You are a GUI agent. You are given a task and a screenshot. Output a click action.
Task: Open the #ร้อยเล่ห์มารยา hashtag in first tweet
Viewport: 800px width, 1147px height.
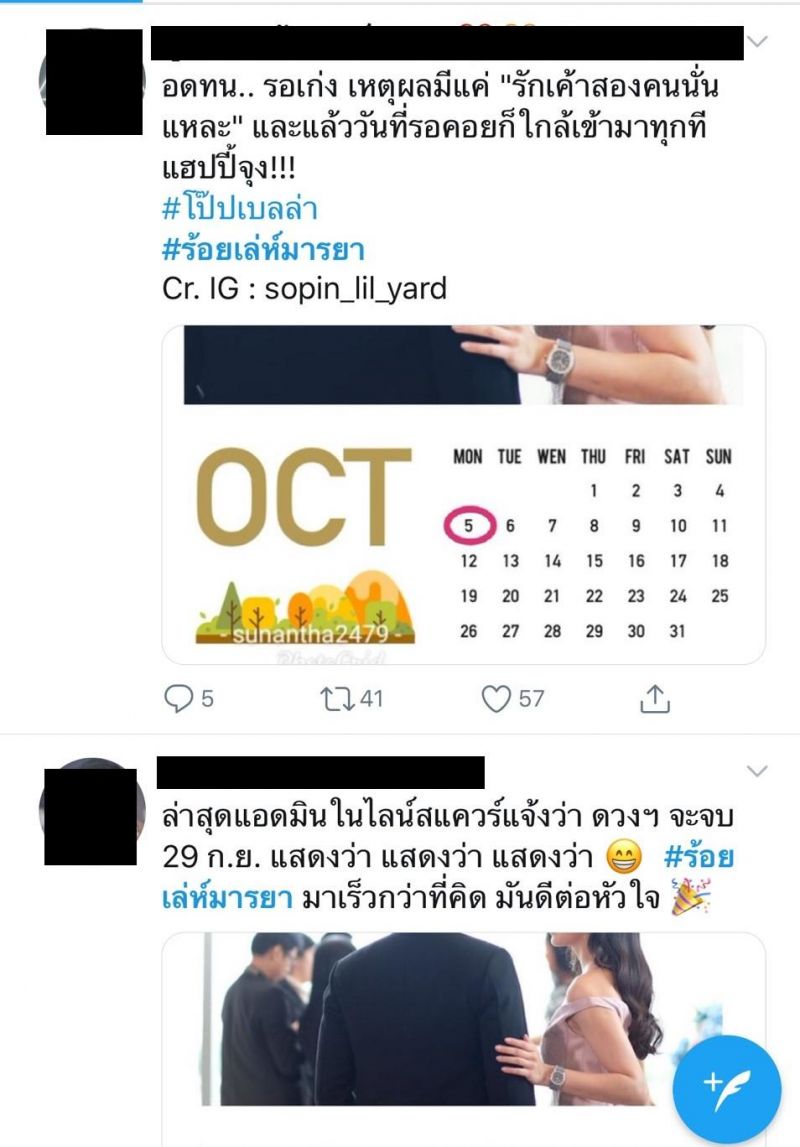click(263, 249)
